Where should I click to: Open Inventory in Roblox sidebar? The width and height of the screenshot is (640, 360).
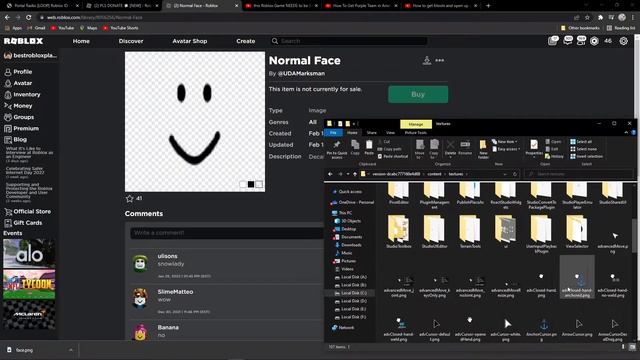[x=22, y=94]
